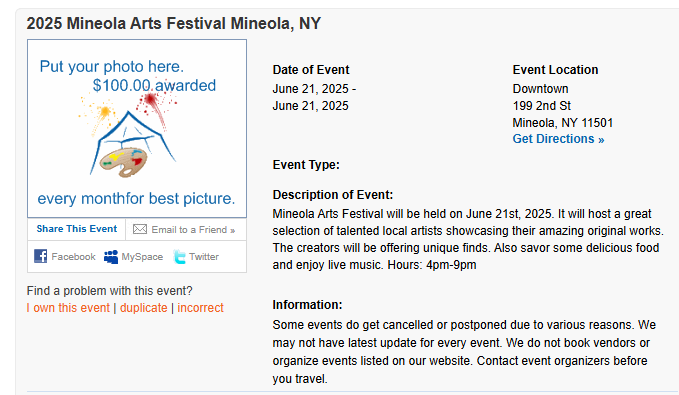Click 'every month for best picture' caption
679x395 pixels.
pos(136,199)
